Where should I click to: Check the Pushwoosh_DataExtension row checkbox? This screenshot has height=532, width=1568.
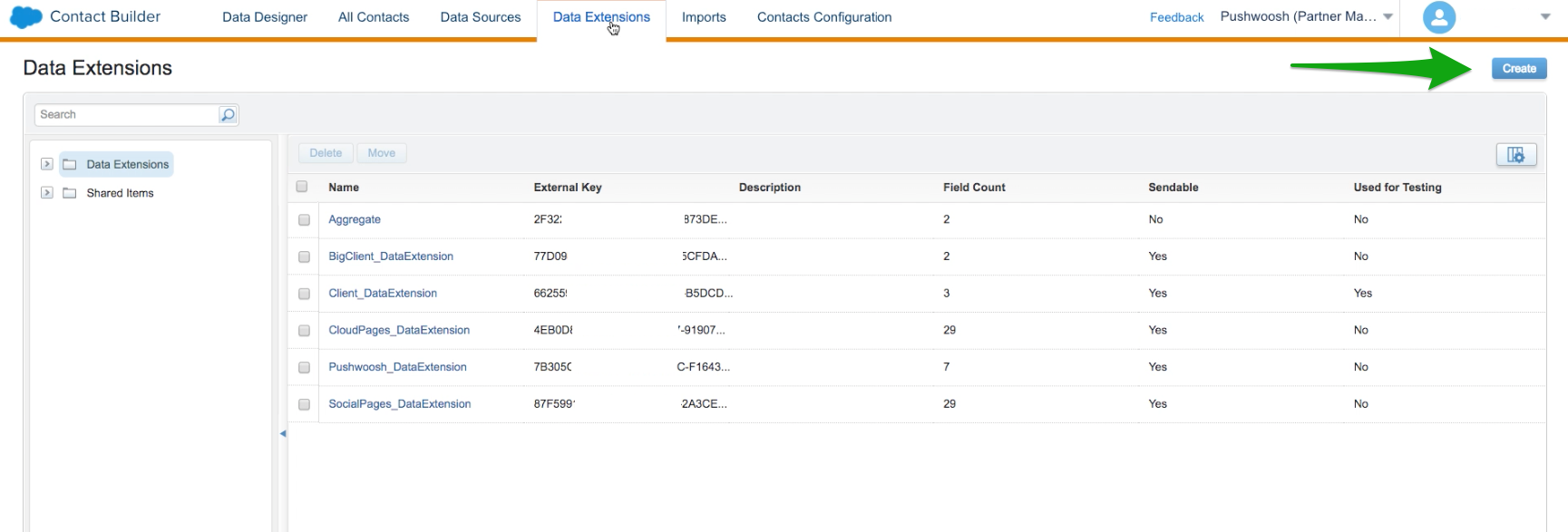pyautogui.click(x=304, y=368)
